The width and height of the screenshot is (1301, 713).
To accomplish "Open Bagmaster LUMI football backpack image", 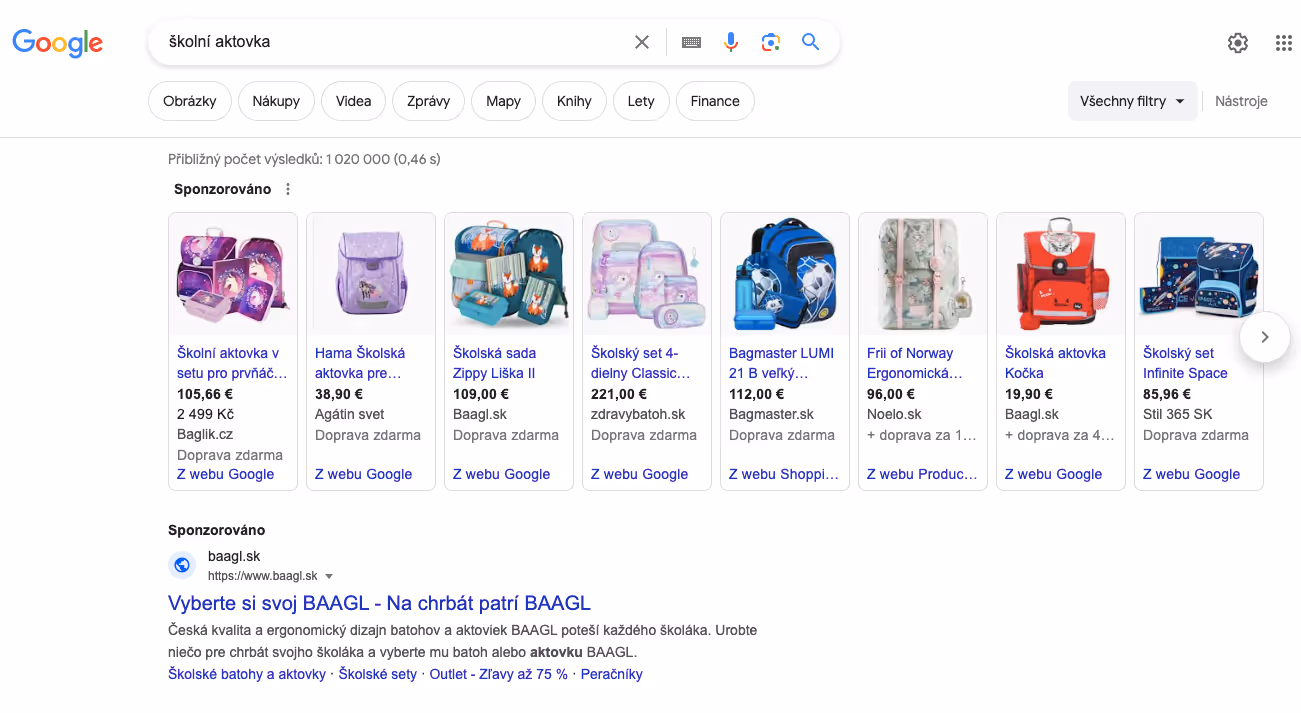I will pyautogui.click(x=785, y=275).
